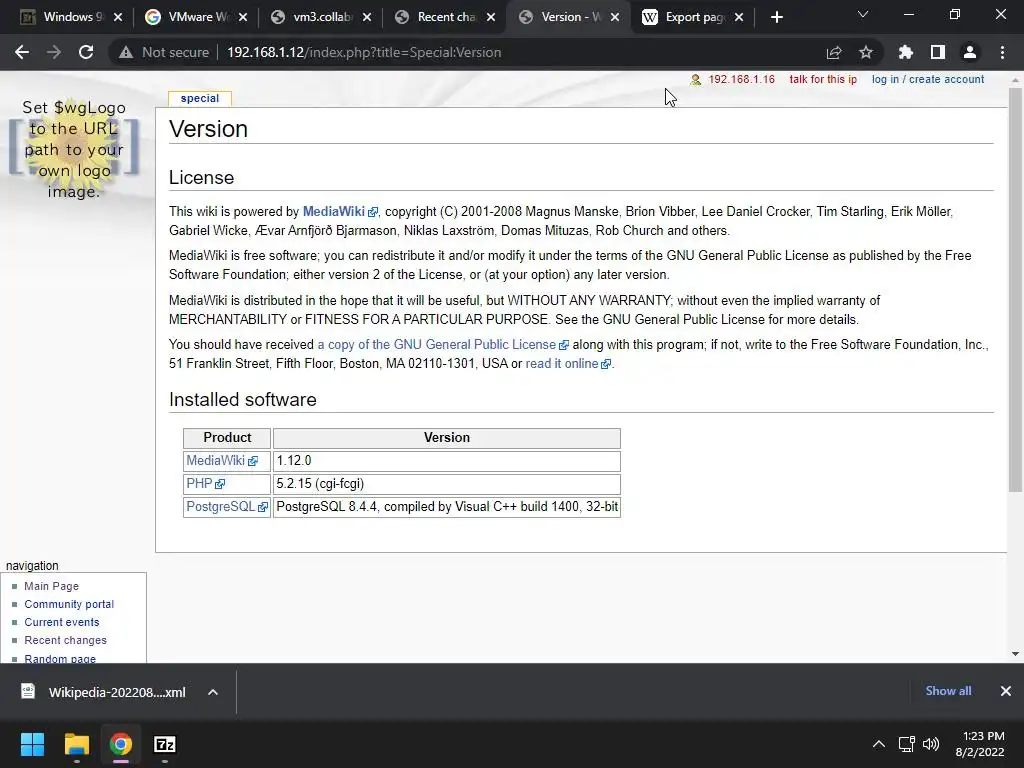Click the network tray icon
The height and width of the screenshot is (768, 1024).
(906, 744)
